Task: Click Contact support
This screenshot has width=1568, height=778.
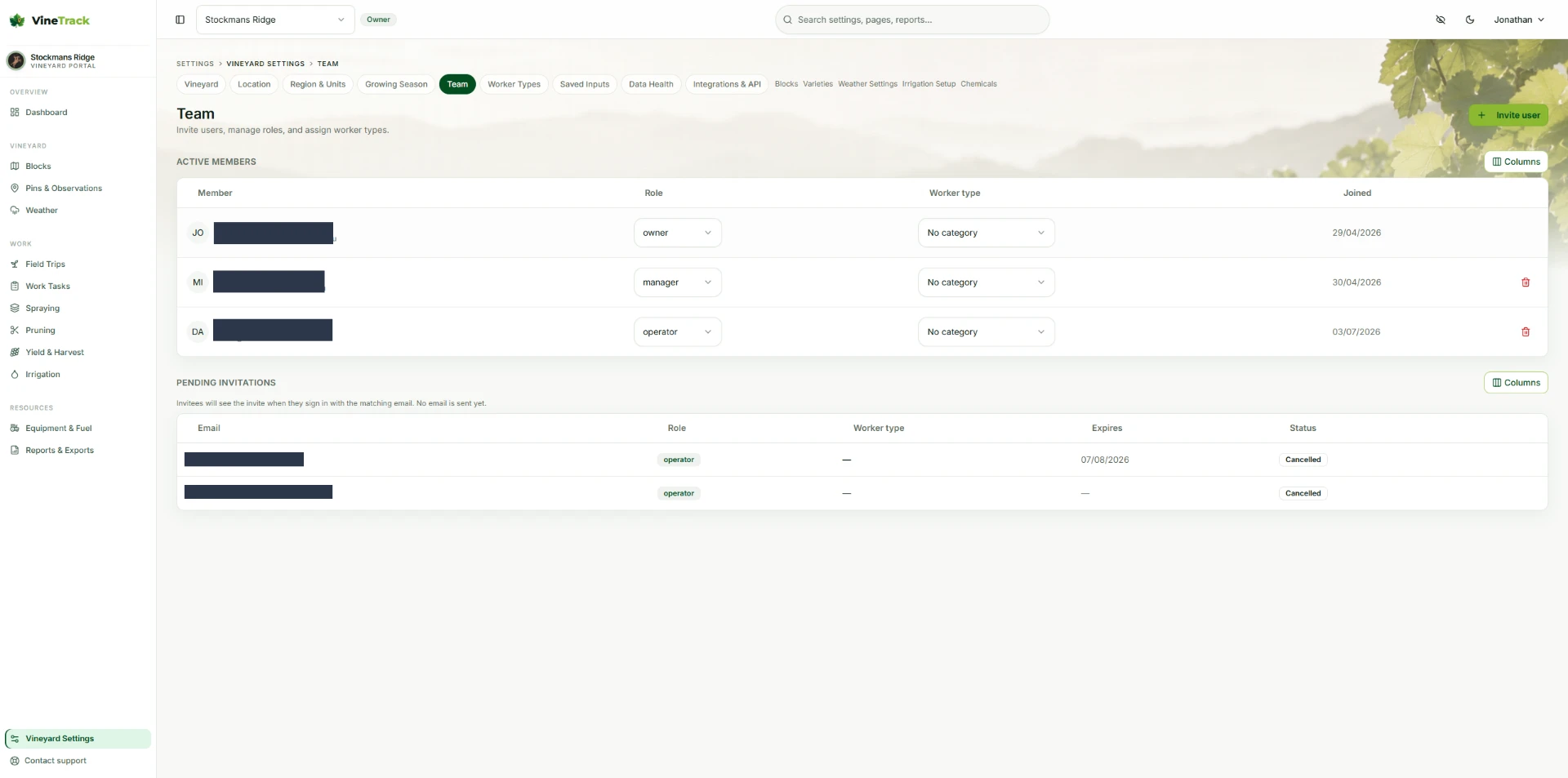Action: [77, 761]
